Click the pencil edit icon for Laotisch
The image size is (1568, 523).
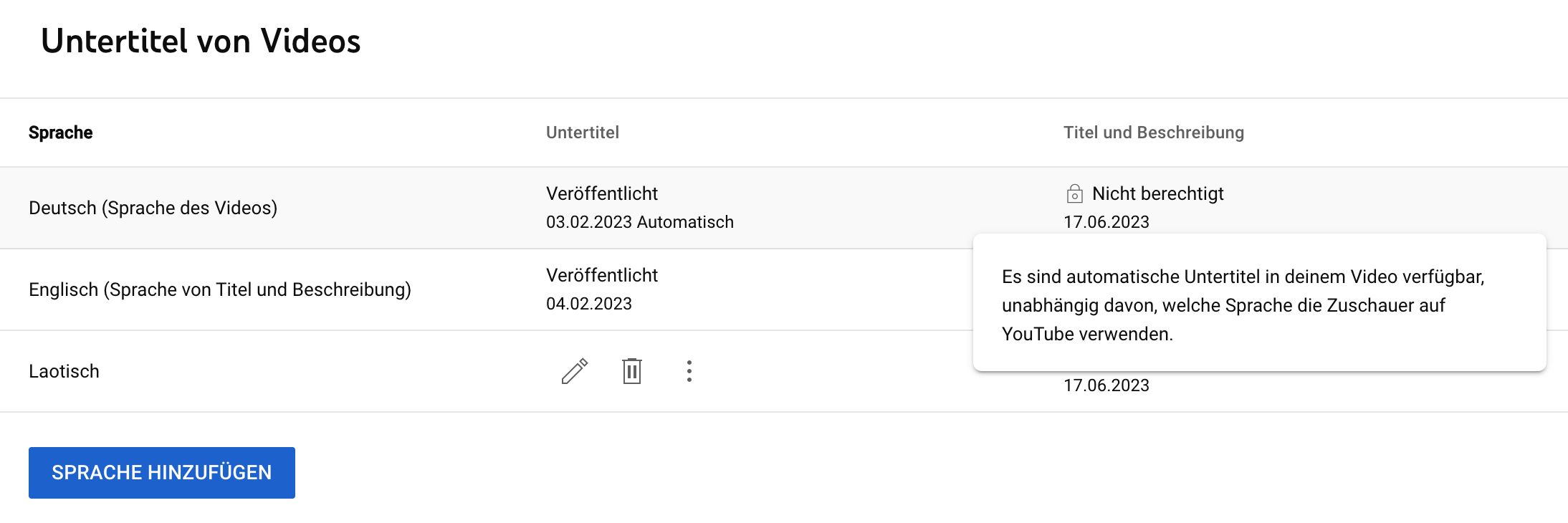tap(575, 371)
